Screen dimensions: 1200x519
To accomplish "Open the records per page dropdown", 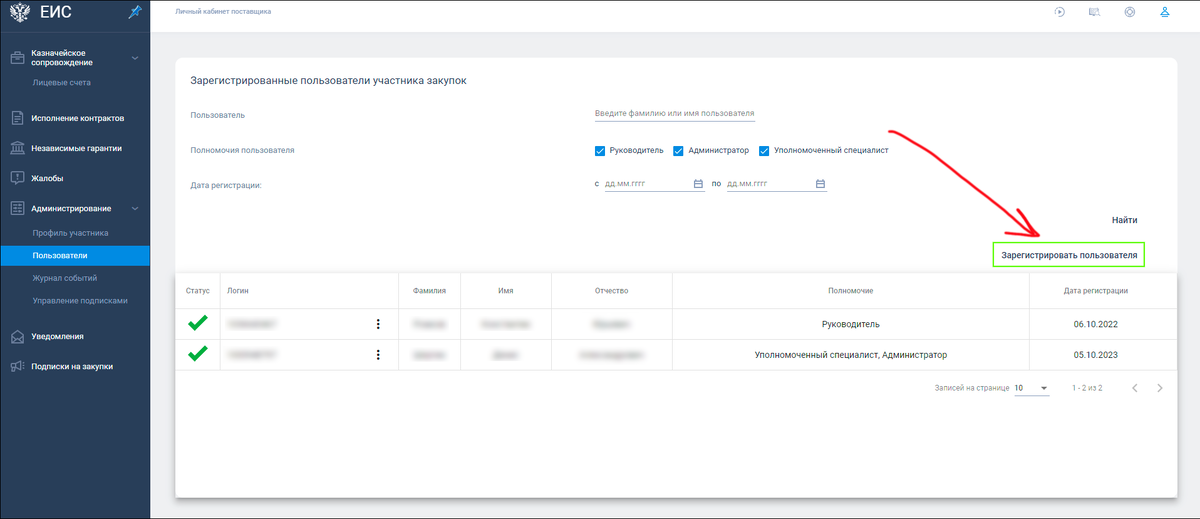I will 1031,387.
